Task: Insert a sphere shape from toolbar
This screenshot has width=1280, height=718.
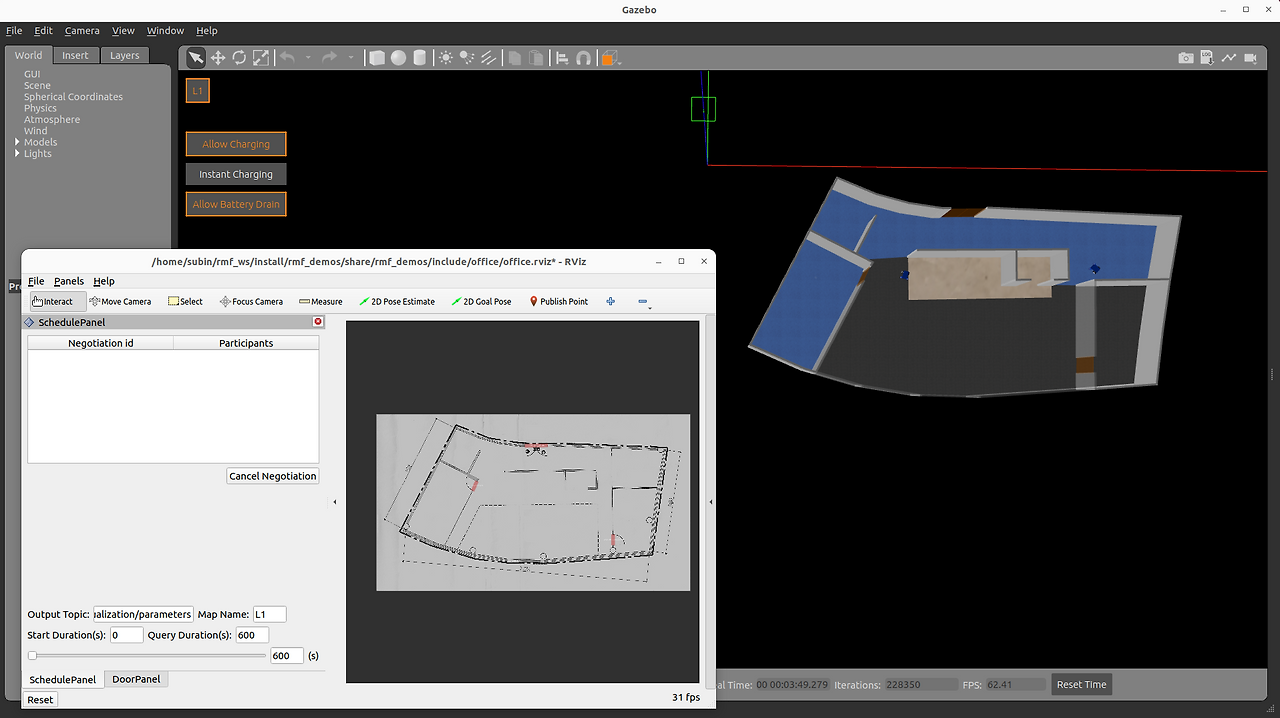Action: tap(398, 58)
